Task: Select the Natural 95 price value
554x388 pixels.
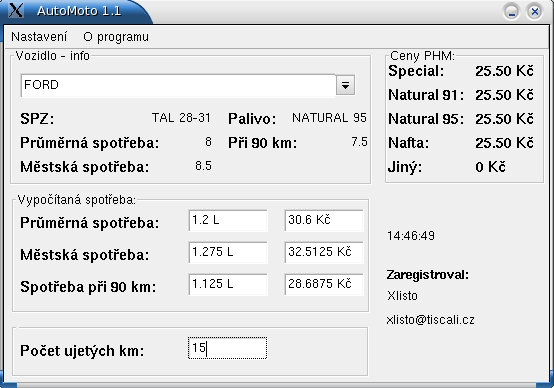Action: click(504, 119)
